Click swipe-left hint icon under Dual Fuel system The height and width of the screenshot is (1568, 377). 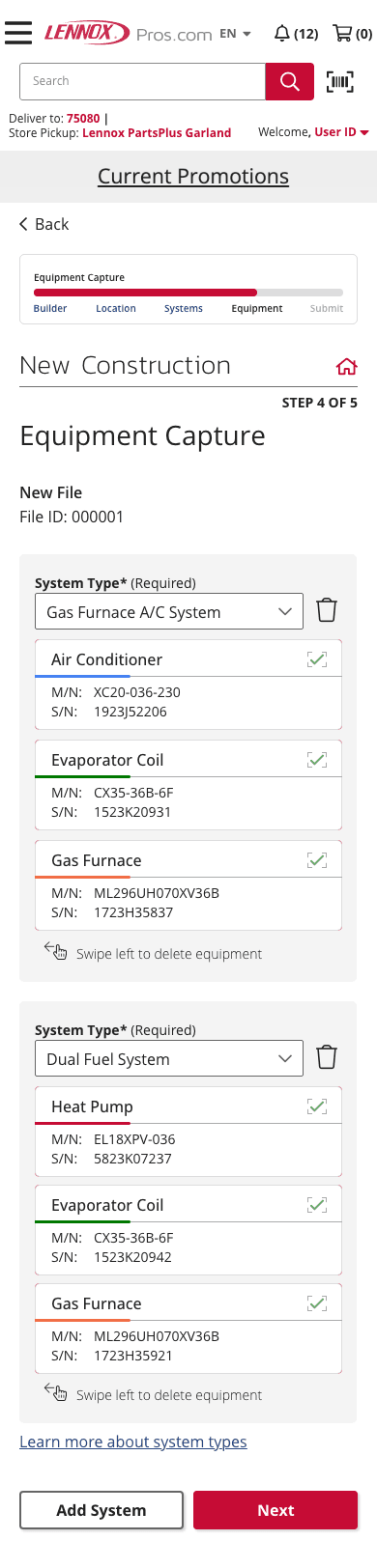tap(55, 1392)
